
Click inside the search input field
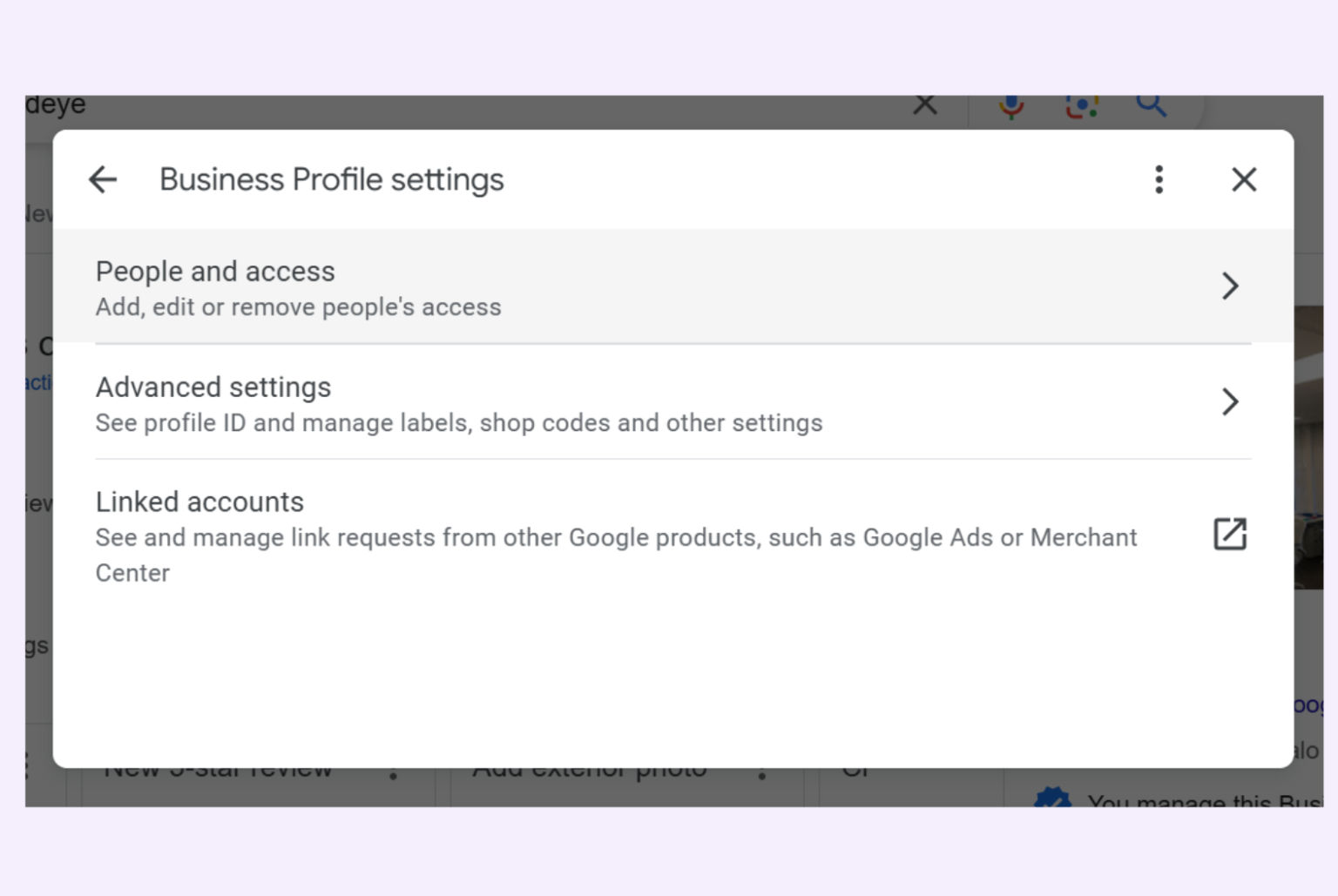tap(436, 104)
